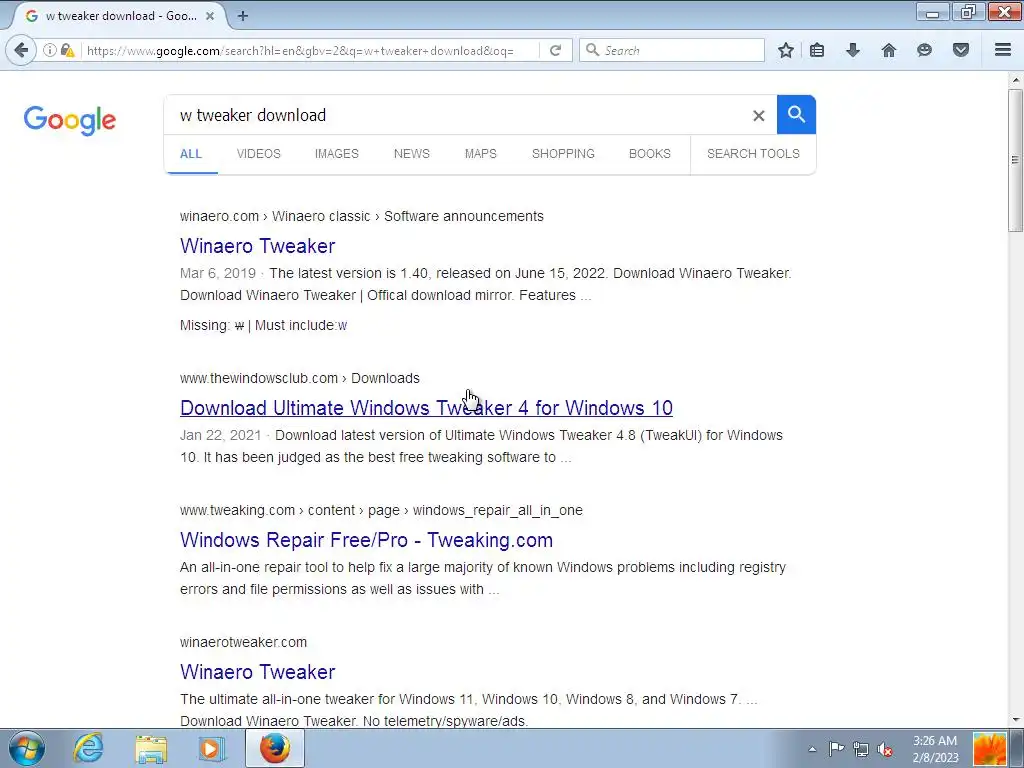
Task: Open the Firefox hamburger menu
Action: [x=1003, y=50]
